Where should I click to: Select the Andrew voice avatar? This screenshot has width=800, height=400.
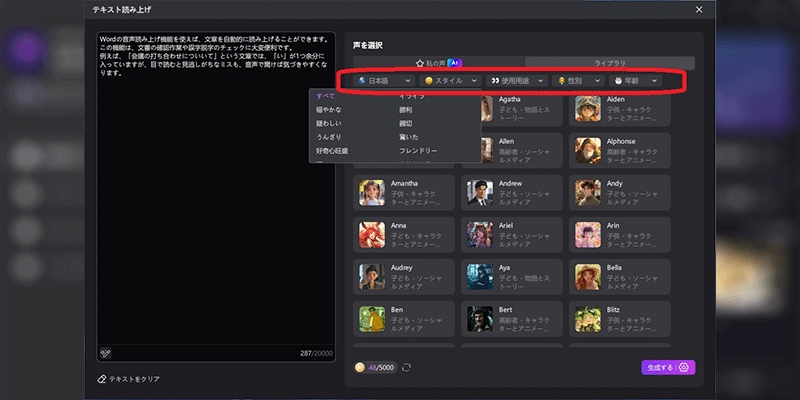tap(480, 193)
